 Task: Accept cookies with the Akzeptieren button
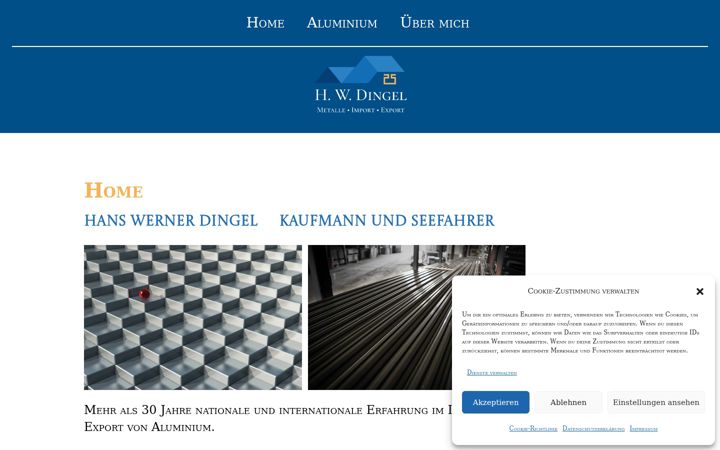click(x=495, y=402)
